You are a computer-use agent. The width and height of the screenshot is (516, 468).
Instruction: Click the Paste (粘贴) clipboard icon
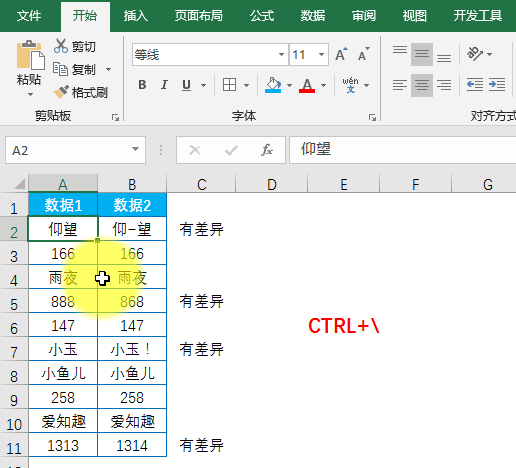30,55
